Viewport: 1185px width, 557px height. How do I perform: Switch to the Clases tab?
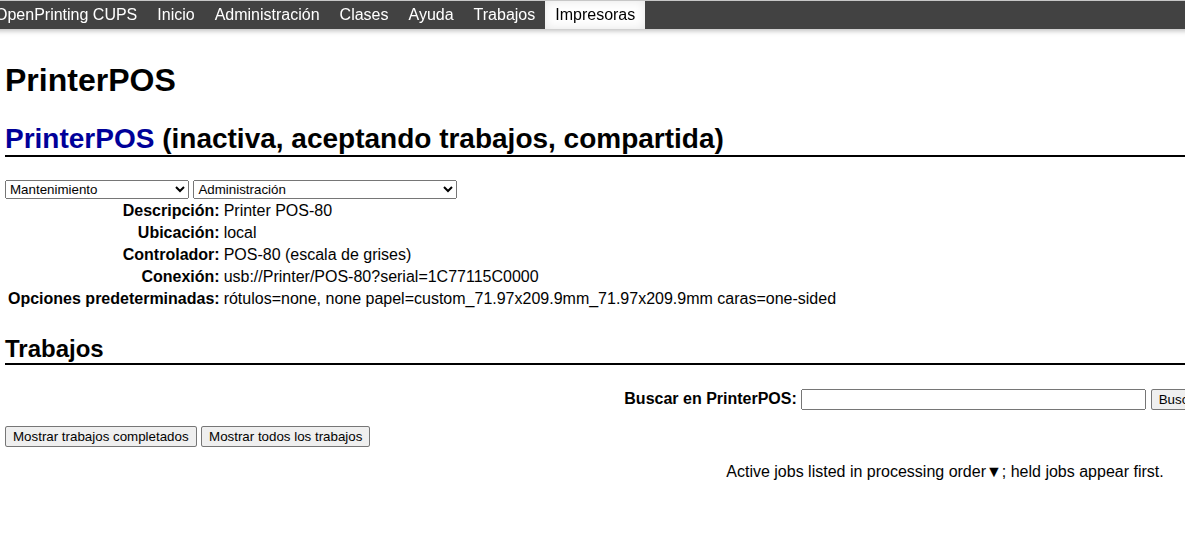[364, 14]
